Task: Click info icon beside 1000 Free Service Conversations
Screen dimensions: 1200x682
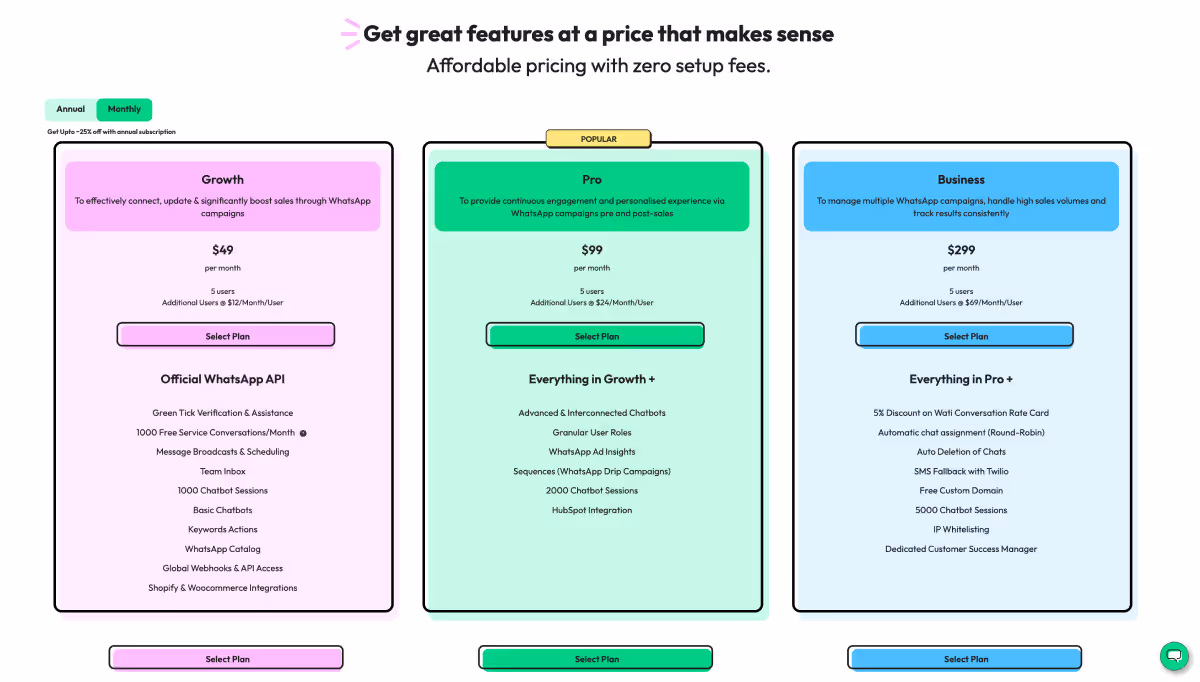Action: (x=303, y=433)
